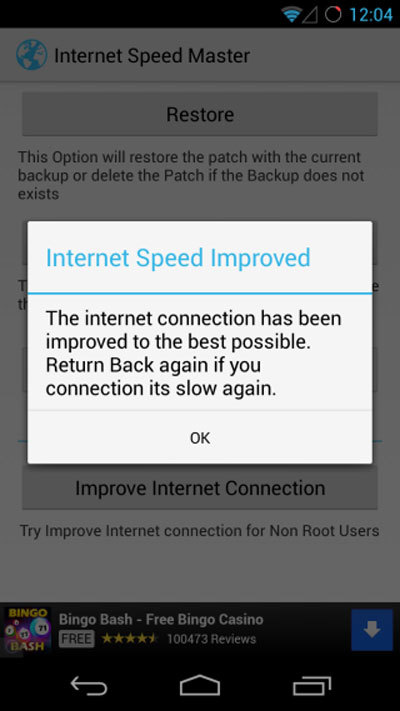Open the recent apps navigation icon
The height and width of the screenshot is (711, 400).
(312, 685)
